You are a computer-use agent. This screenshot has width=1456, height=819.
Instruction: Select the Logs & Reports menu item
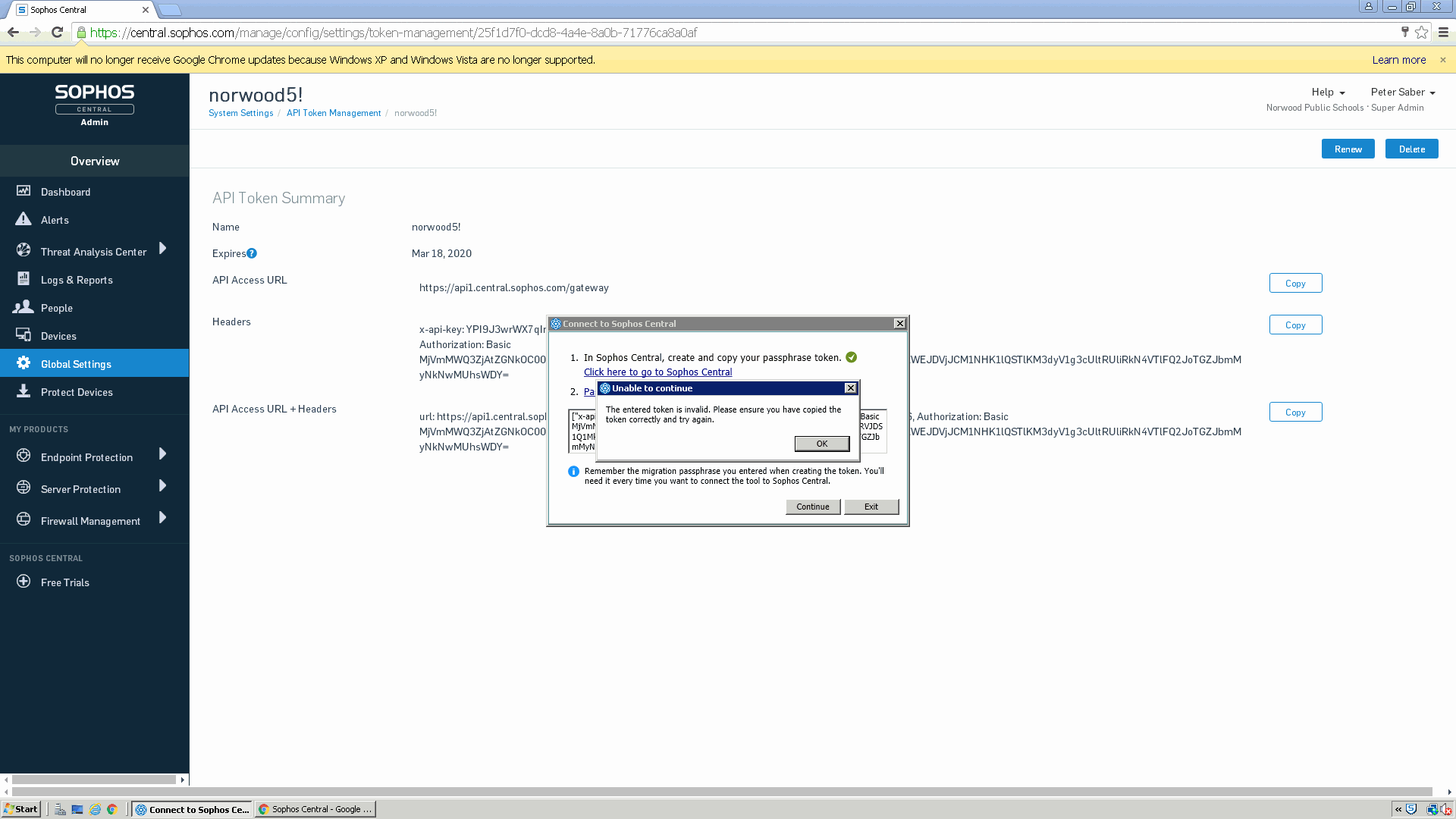point(95,280)
